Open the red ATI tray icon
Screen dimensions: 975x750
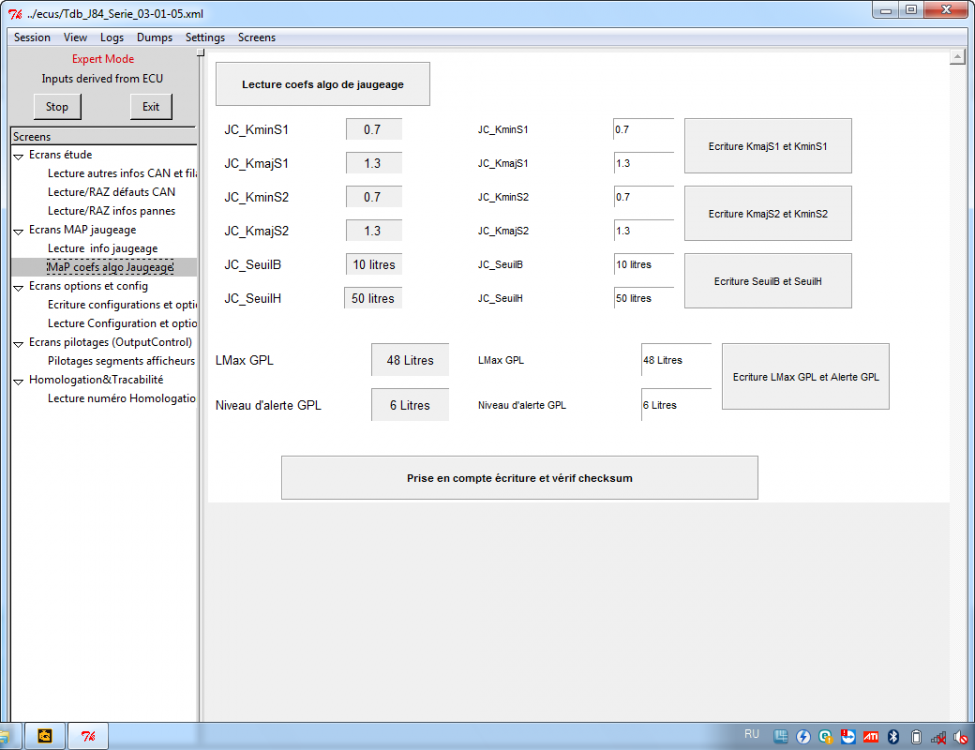871,737
